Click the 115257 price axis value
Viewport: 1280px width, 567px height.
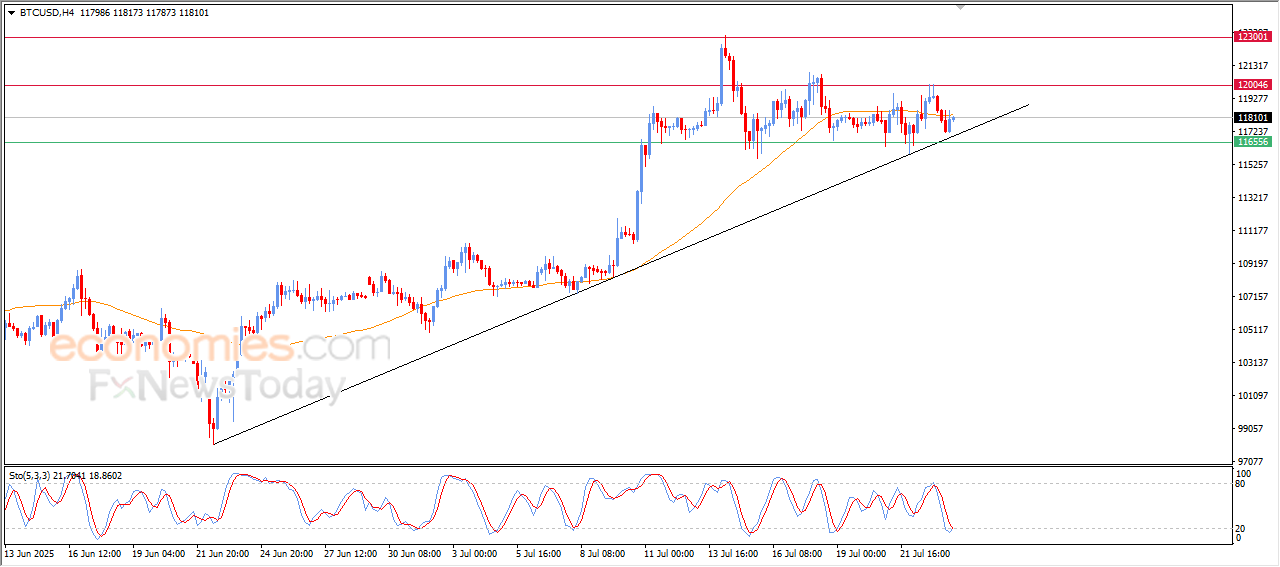click(x=1253, y=165)
